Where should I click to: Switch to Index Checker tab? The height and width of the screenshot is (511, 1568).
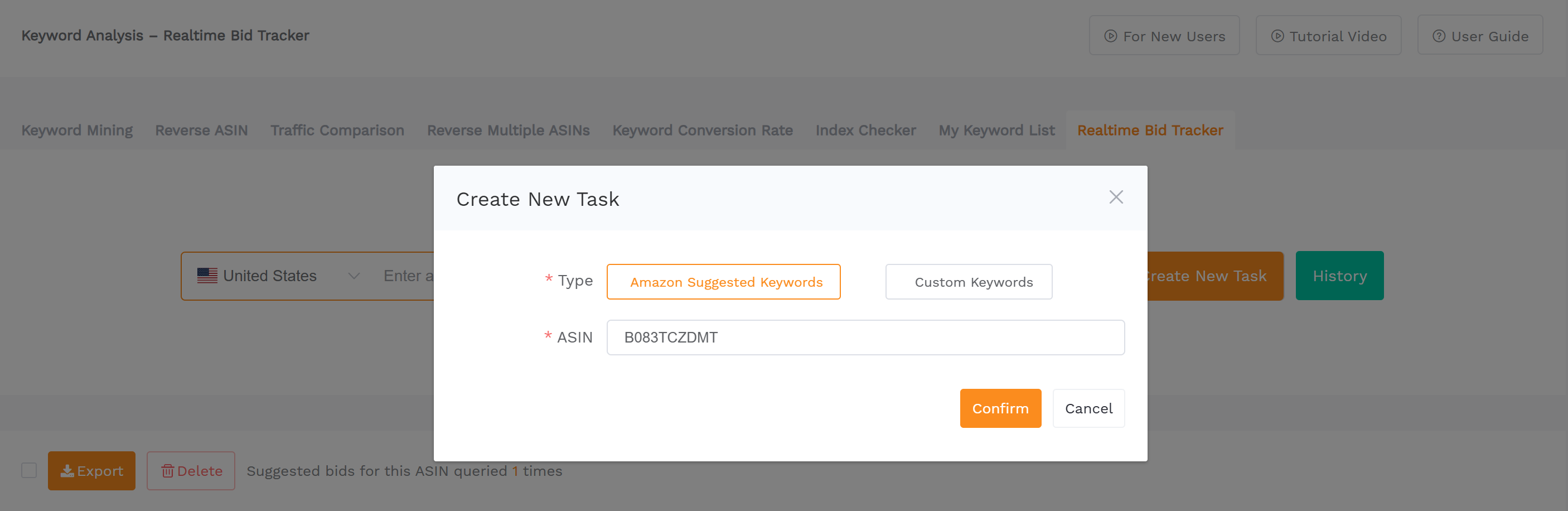point(865,131)
